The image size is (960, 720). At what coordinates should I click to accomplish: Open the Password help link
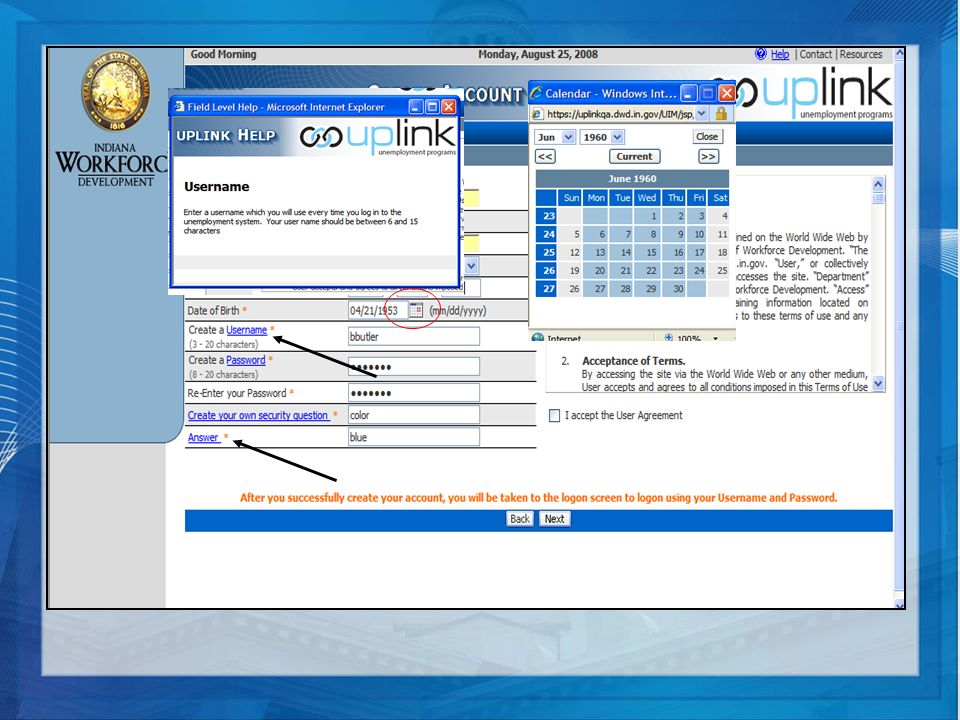(x=246, y=360)
